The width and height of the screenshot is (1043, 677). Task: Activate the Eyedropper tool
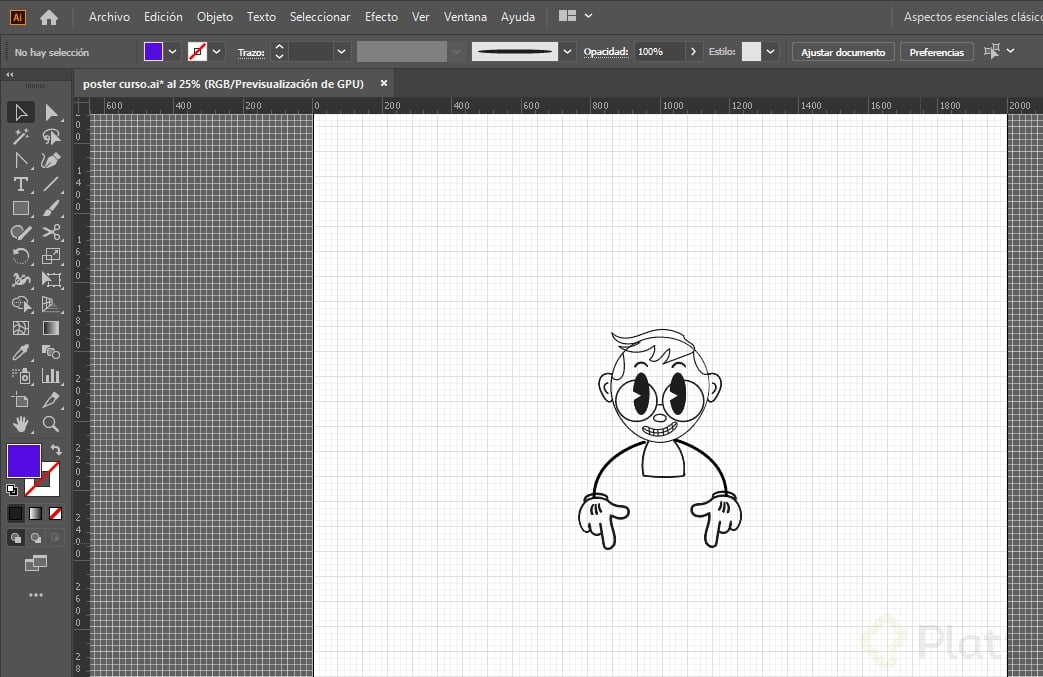[x=20, y=352]
